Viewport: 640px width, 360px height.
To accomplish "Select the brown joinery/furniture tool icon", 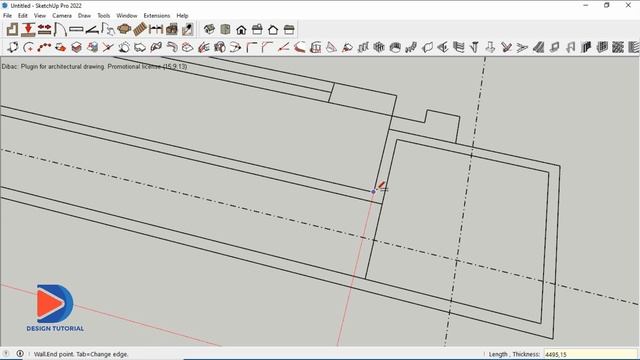I will point(124,29).
